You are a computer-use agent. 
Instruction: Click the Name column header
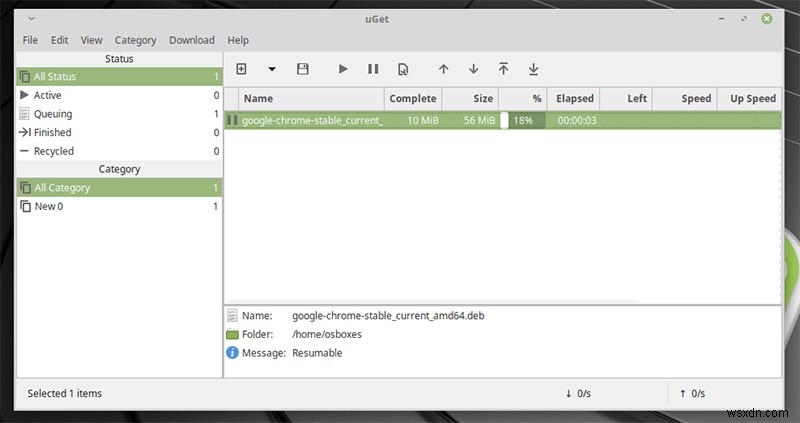click(x=311, y=98)
